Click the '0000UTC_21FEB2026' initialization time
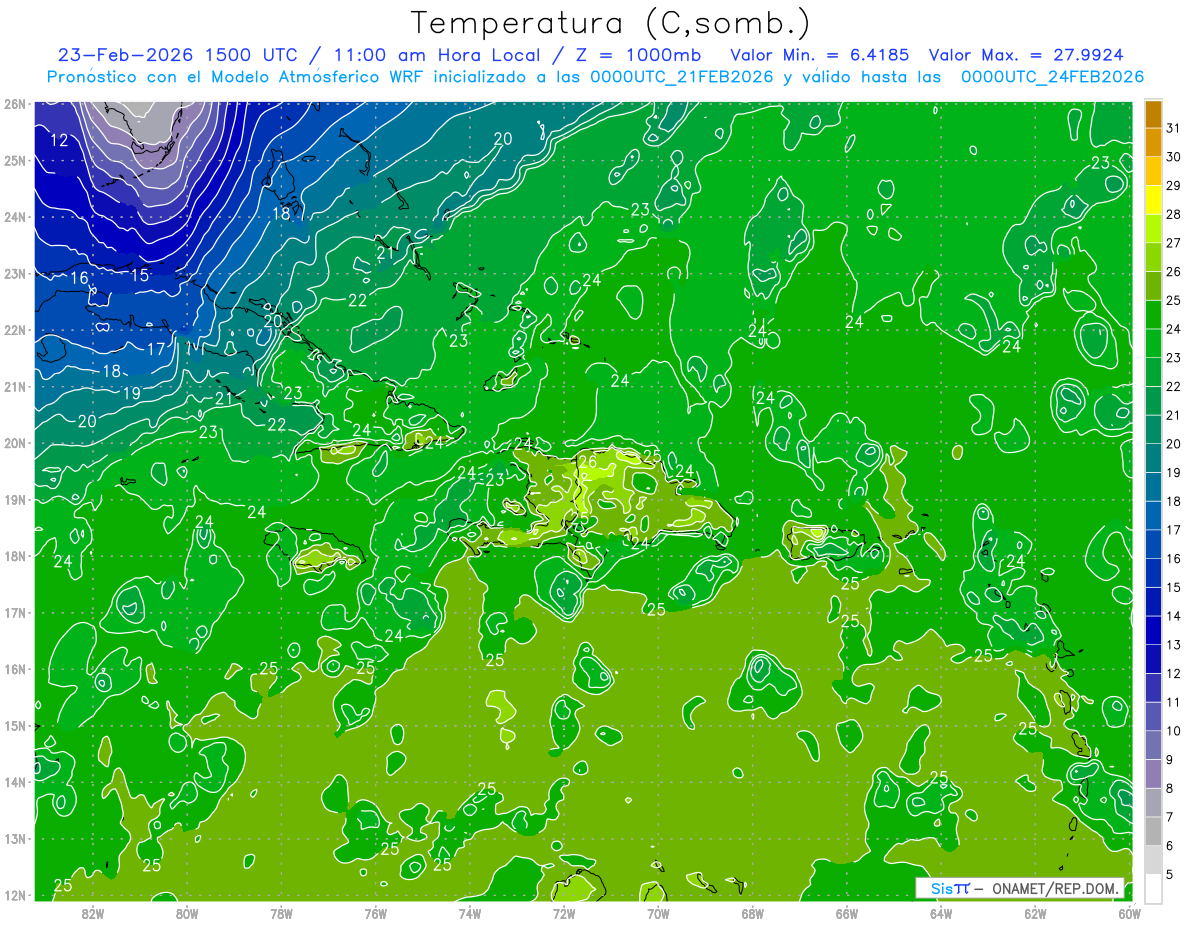Screen dimensions: 1200x927 pos(682,77)
